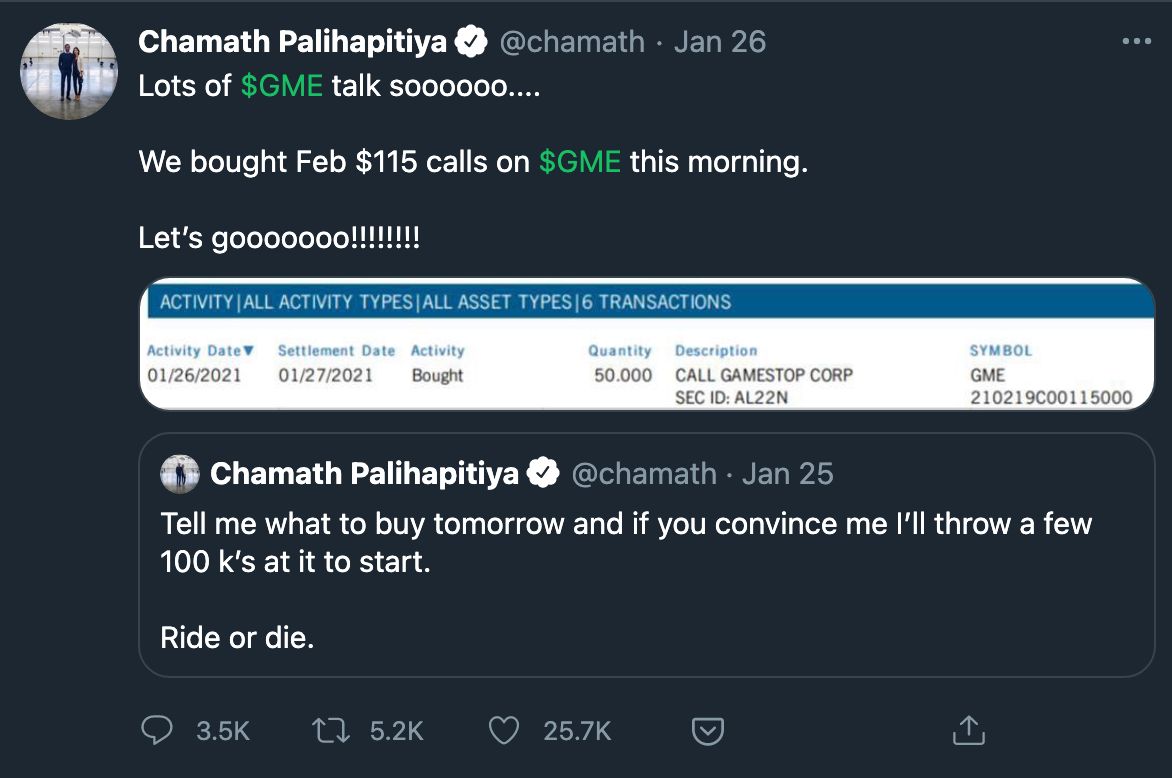This screenshot has height=778, width=1172.
Task: Click the $GME cashtag before 'this morning'
Action: pyautogui.click(x=580, y=162)
